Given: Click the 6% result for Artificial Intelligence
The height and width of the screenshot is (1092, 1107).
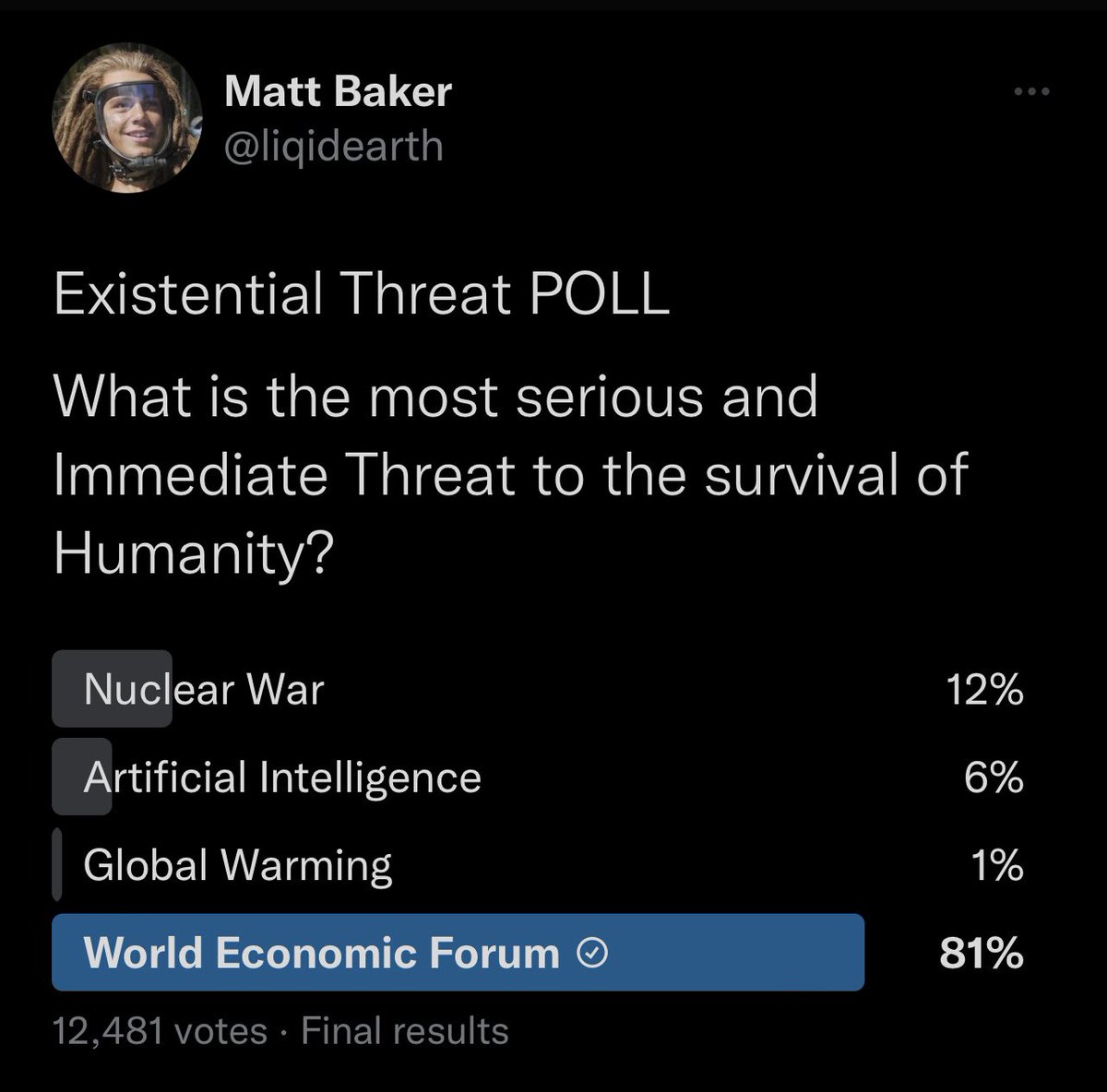Looking at the screenshot, I should pos(998,777).
